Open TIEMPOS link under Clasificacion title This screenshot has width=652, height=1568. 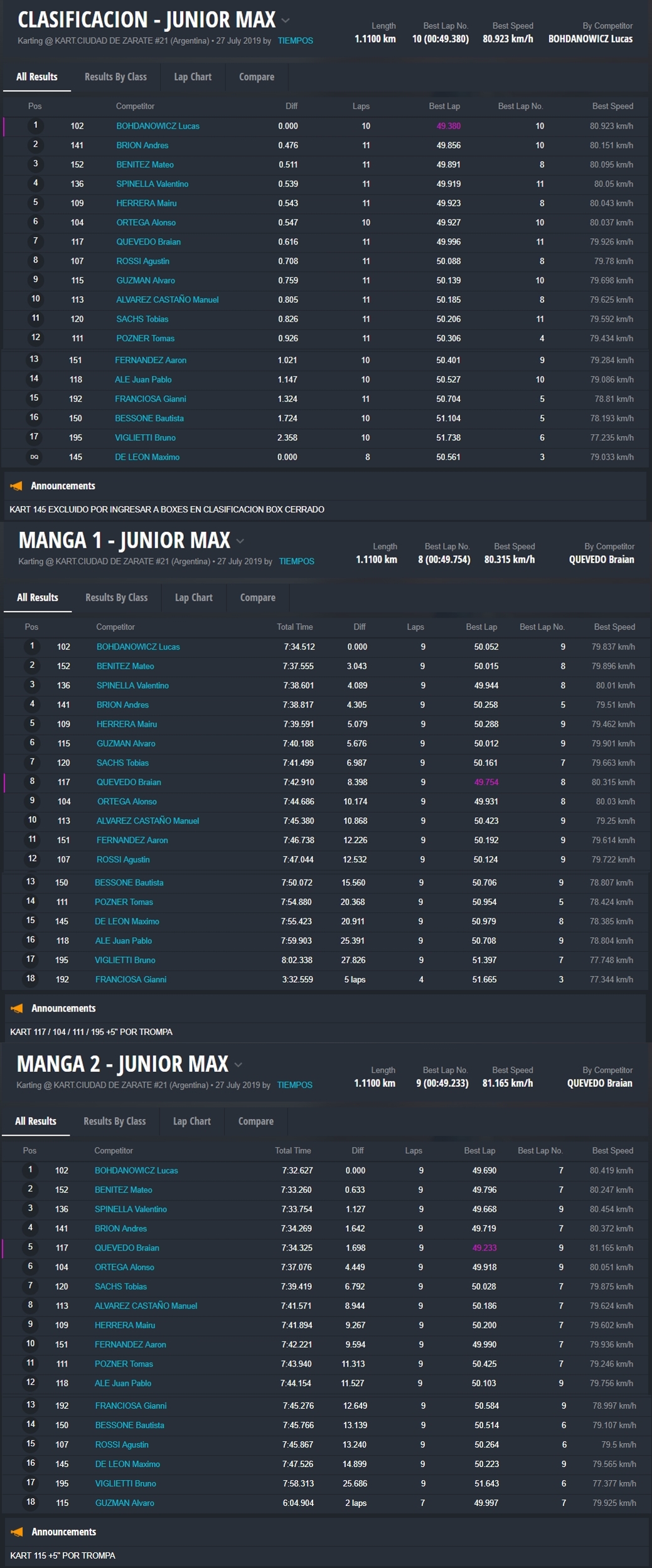[295, 41]
